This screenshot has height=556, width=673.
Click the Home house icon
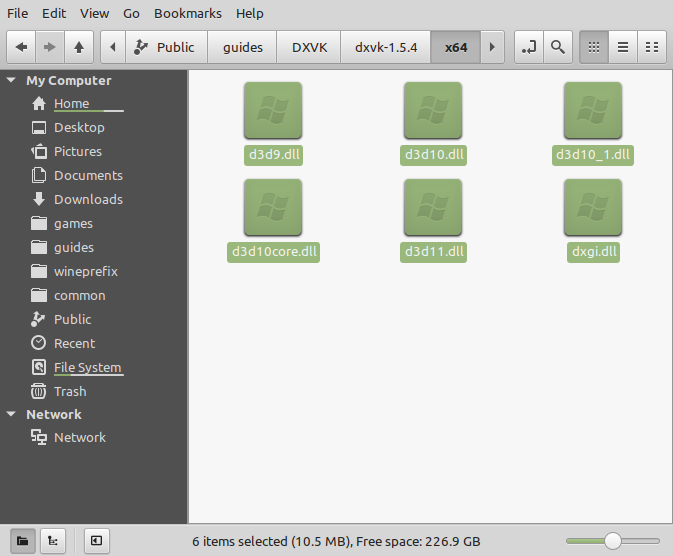coord(39,103)
